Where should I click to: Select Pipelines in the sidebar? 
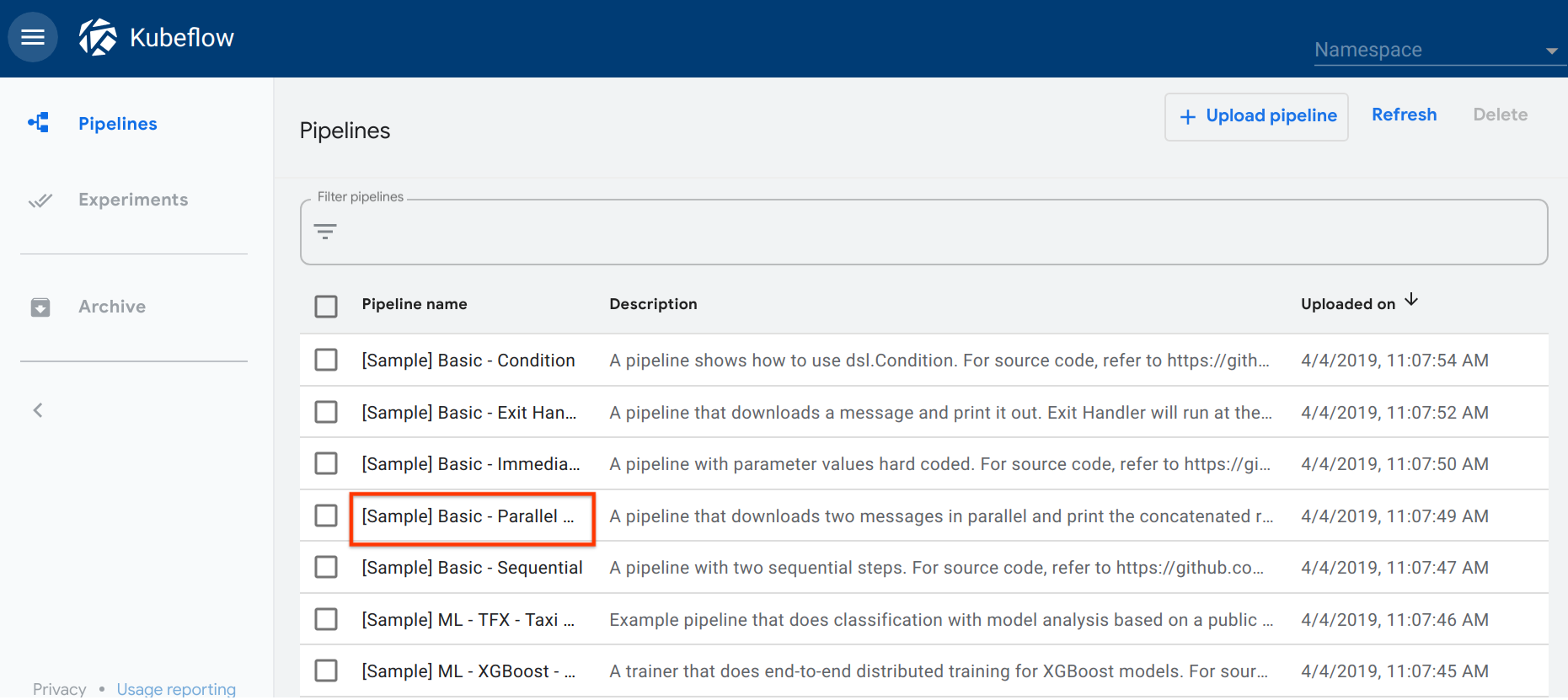click(x=118, y=124)
